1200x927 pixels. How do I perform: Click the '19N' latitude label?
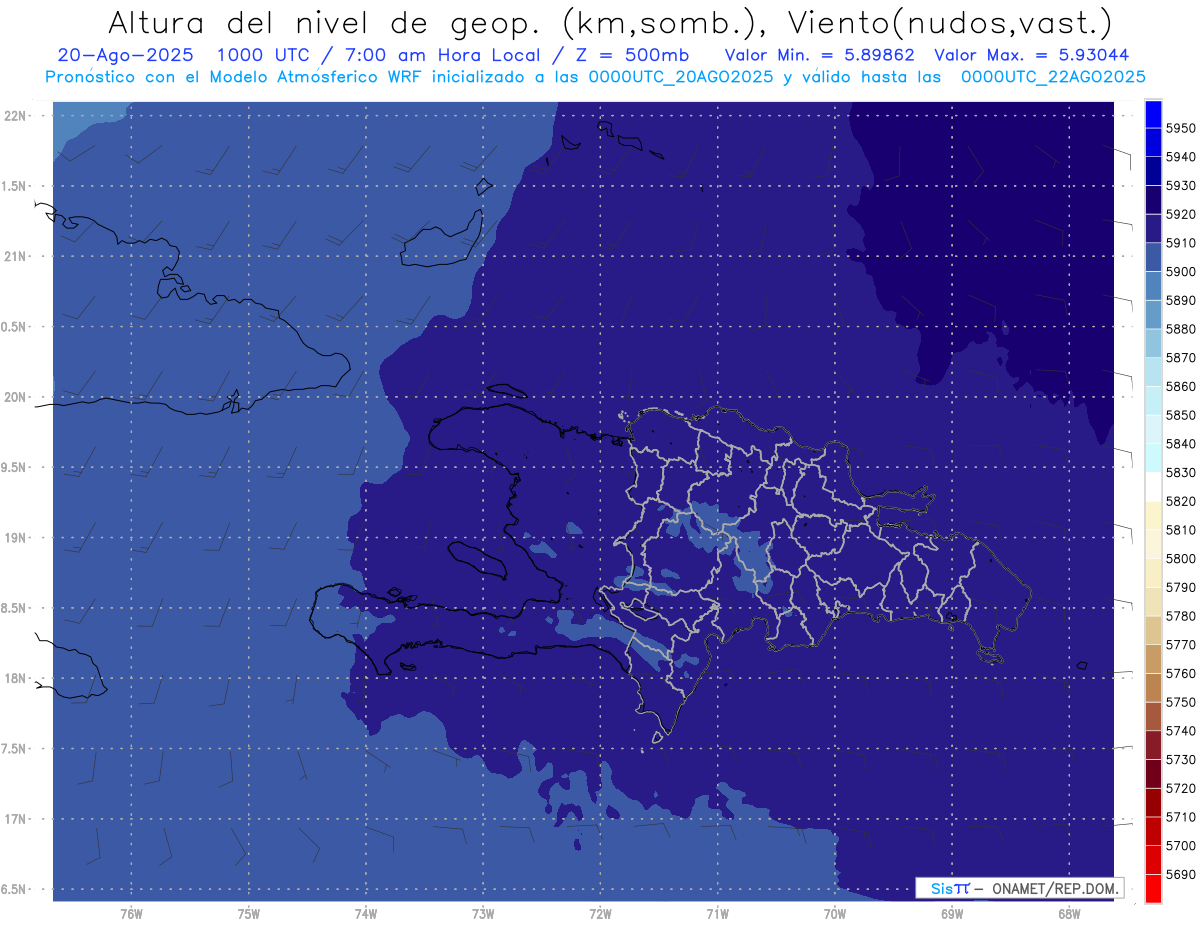(14, 537)
